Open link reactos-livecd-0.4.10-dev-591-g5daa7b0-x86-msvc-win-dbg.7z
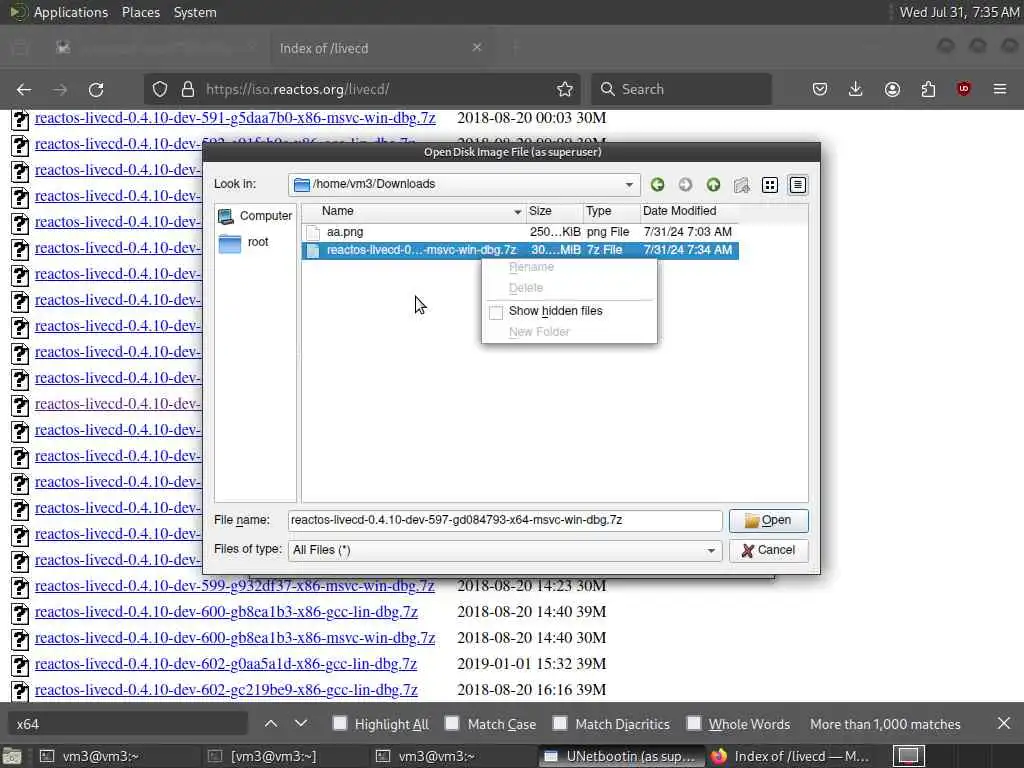1024x768 pixels. pos(235,118)
